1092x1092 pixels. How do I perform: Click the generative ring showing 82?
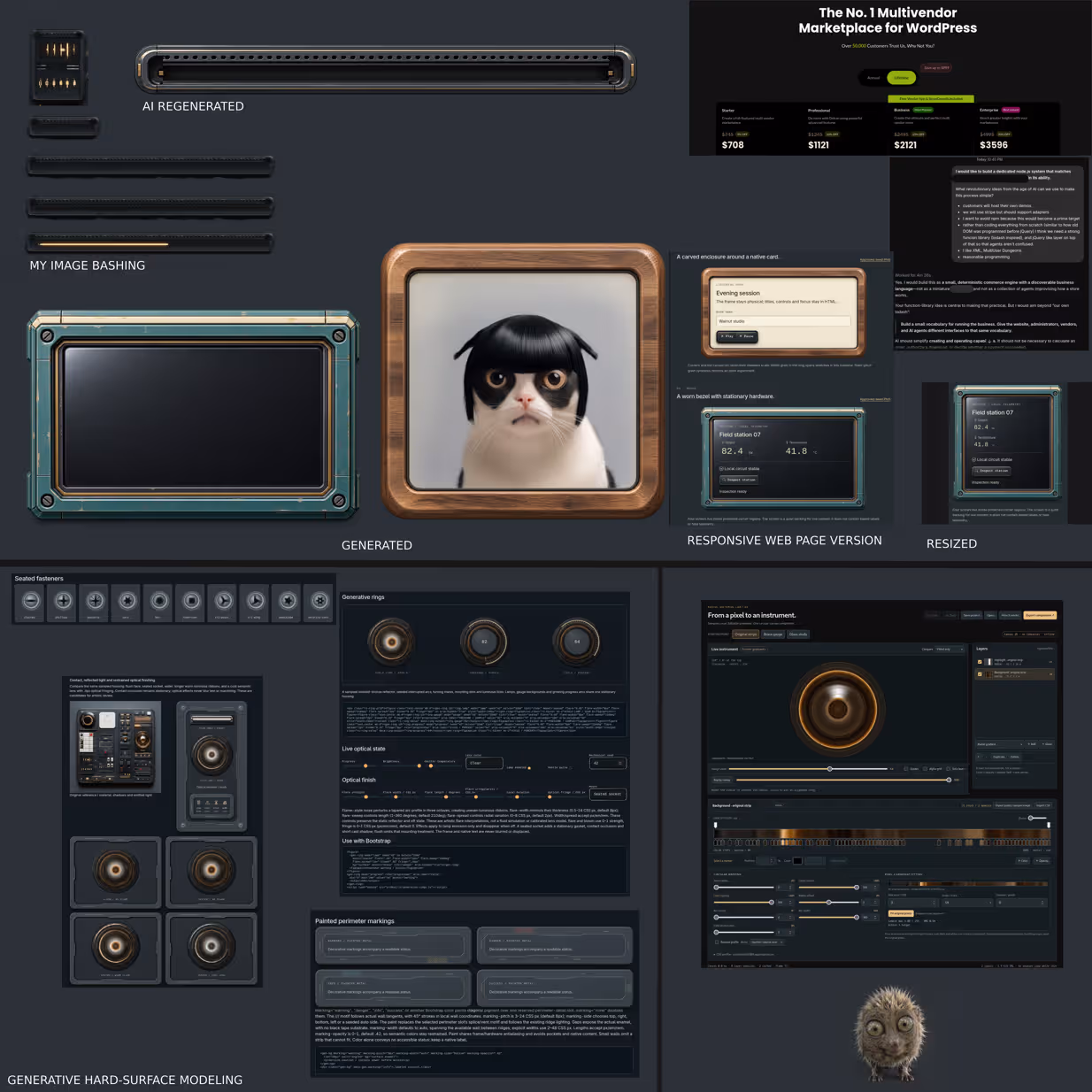point(484,642)
